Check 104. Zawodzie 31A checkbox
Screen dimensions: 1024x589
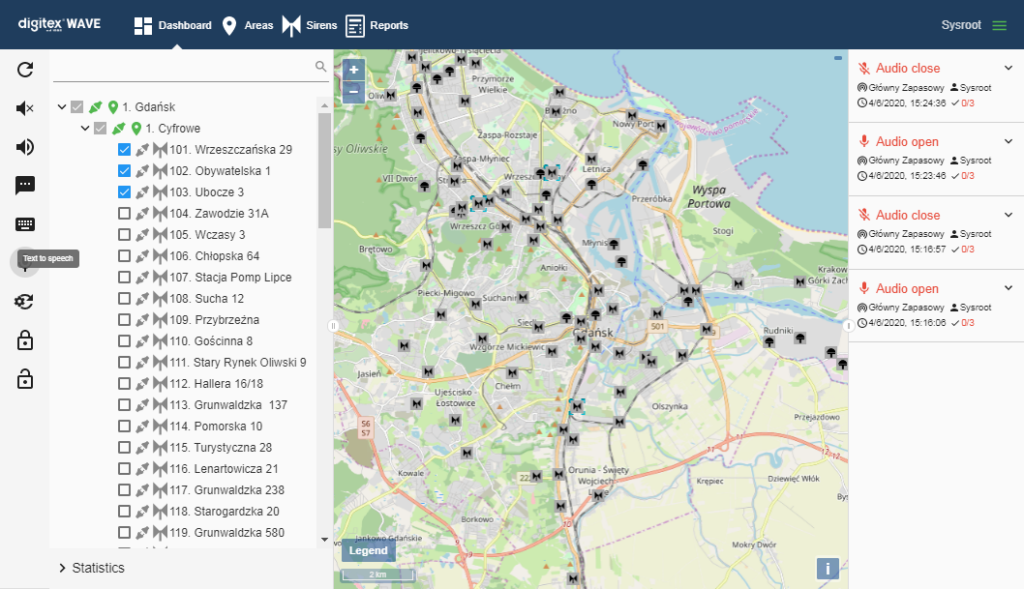(x=124, y=214)
